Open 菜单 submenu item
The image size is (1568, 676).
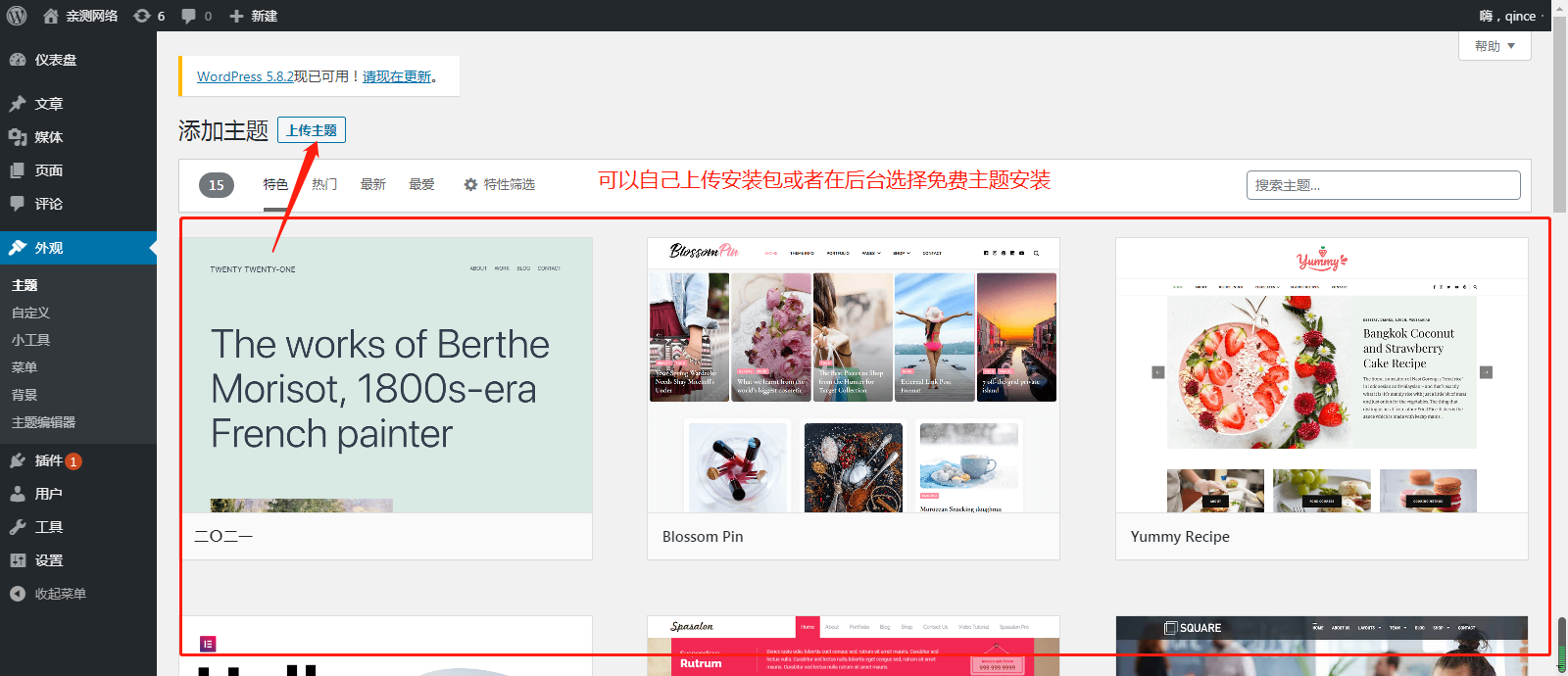(x=24, y=367)
